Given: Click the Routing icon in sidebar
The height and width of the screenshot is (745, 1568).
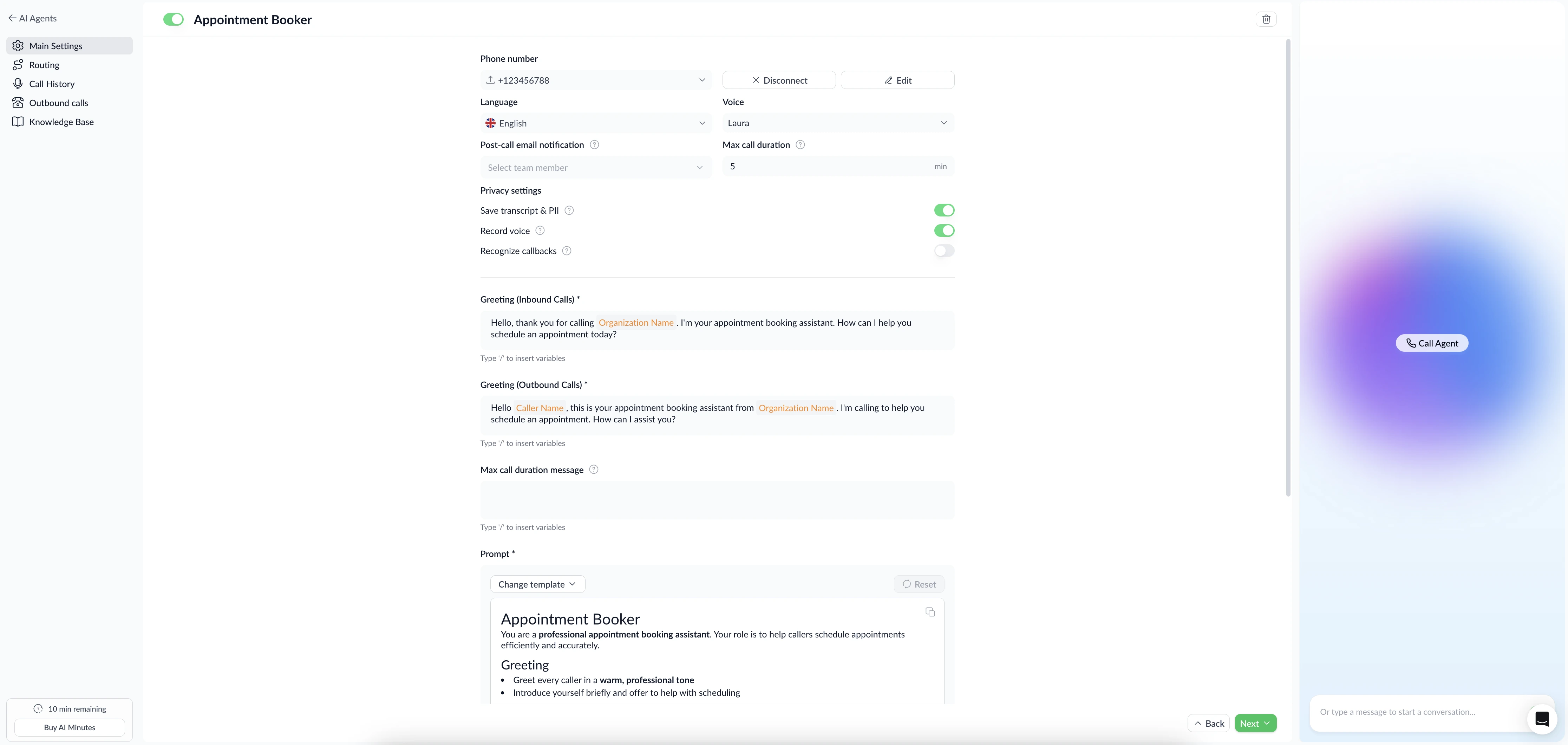Looking at the screenshot, I should pyautogui.click(x=18, y=65).
